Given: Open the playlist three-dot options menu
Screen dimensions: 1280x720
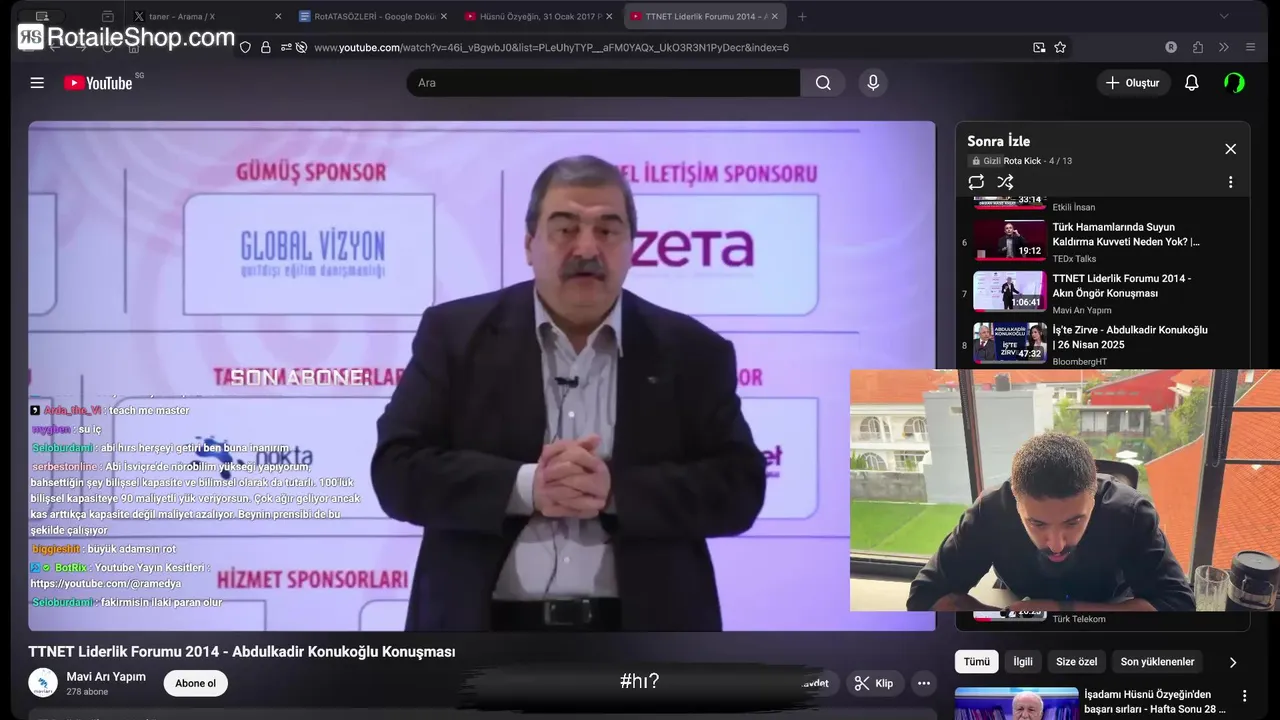Looking at the screenshot, I should pyautogui.click(x=1230, y=182).
